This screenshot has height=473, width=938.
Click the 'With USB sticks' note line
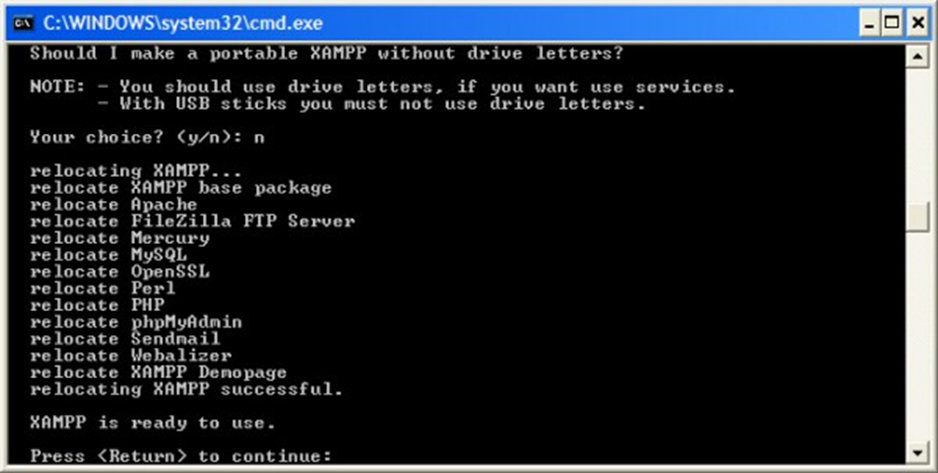pyautogui.click(x=372, y=104)
